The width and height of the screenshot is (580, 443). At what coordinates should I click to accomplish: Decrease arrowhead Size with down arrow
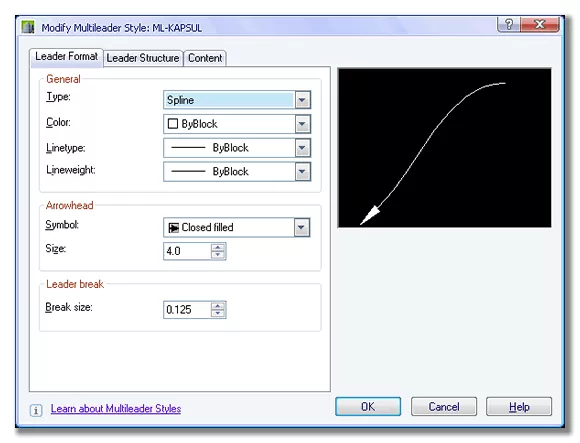point(218,254)
